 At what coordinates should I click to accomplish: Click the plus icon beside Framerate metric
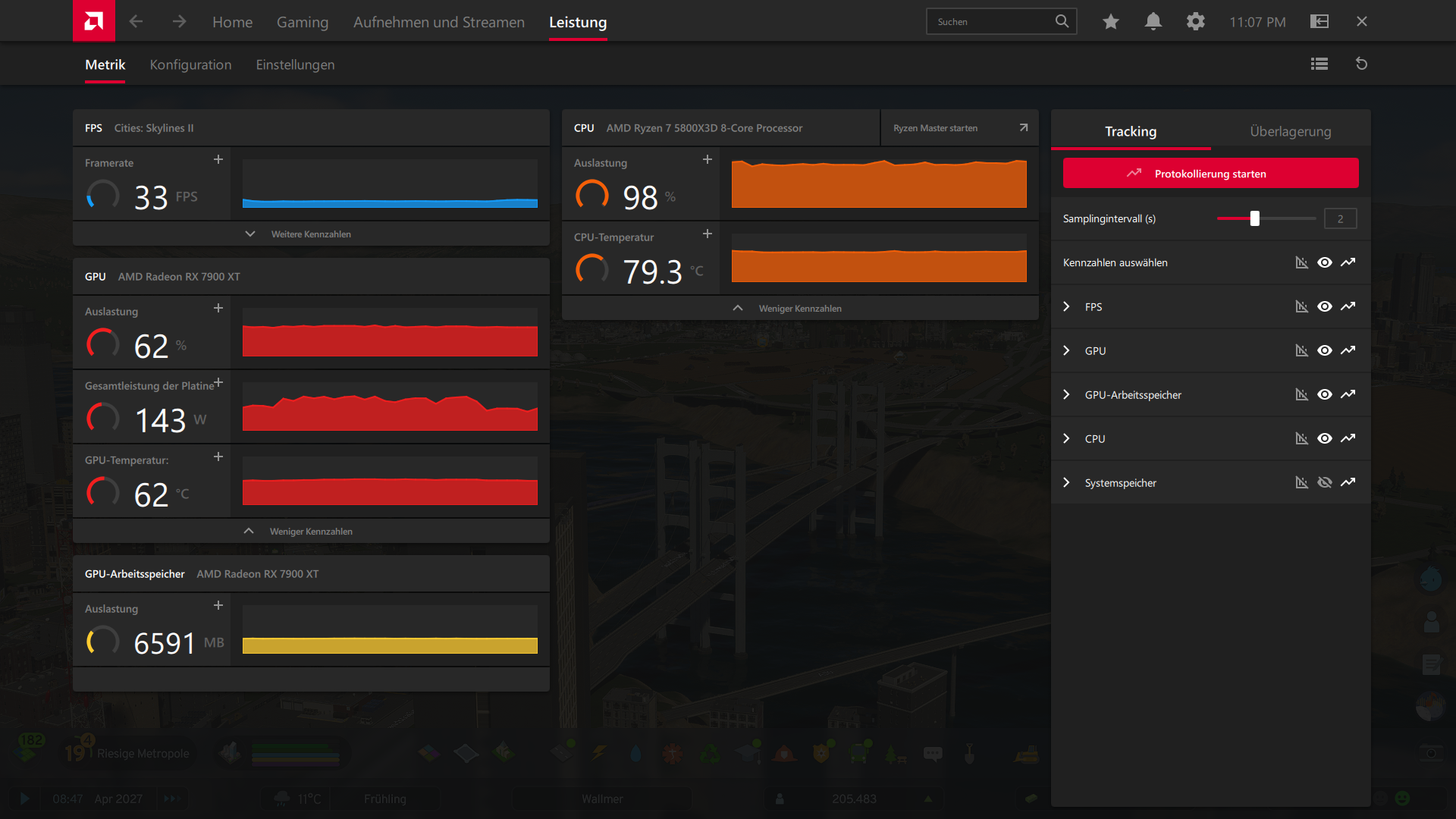coord(218,159)
